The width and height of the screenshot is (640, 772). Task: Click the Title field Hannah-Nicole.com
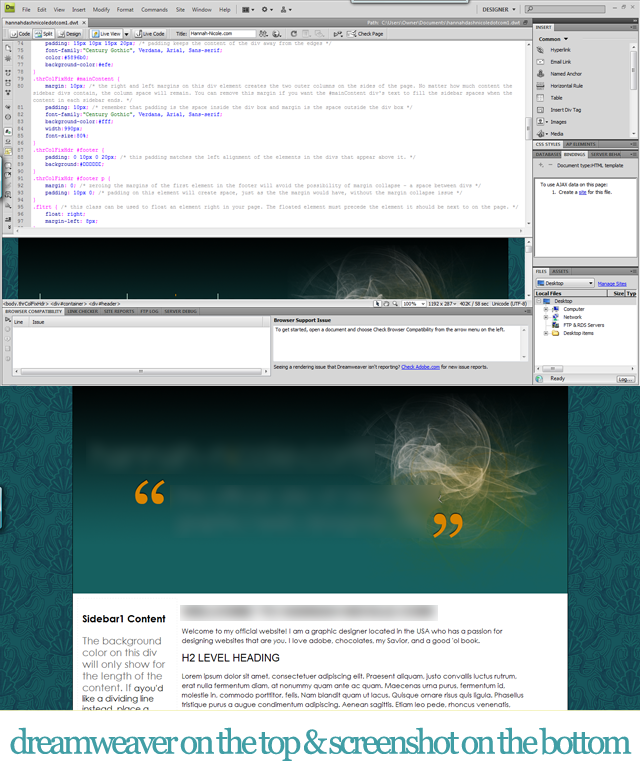(x=223, y=33)
